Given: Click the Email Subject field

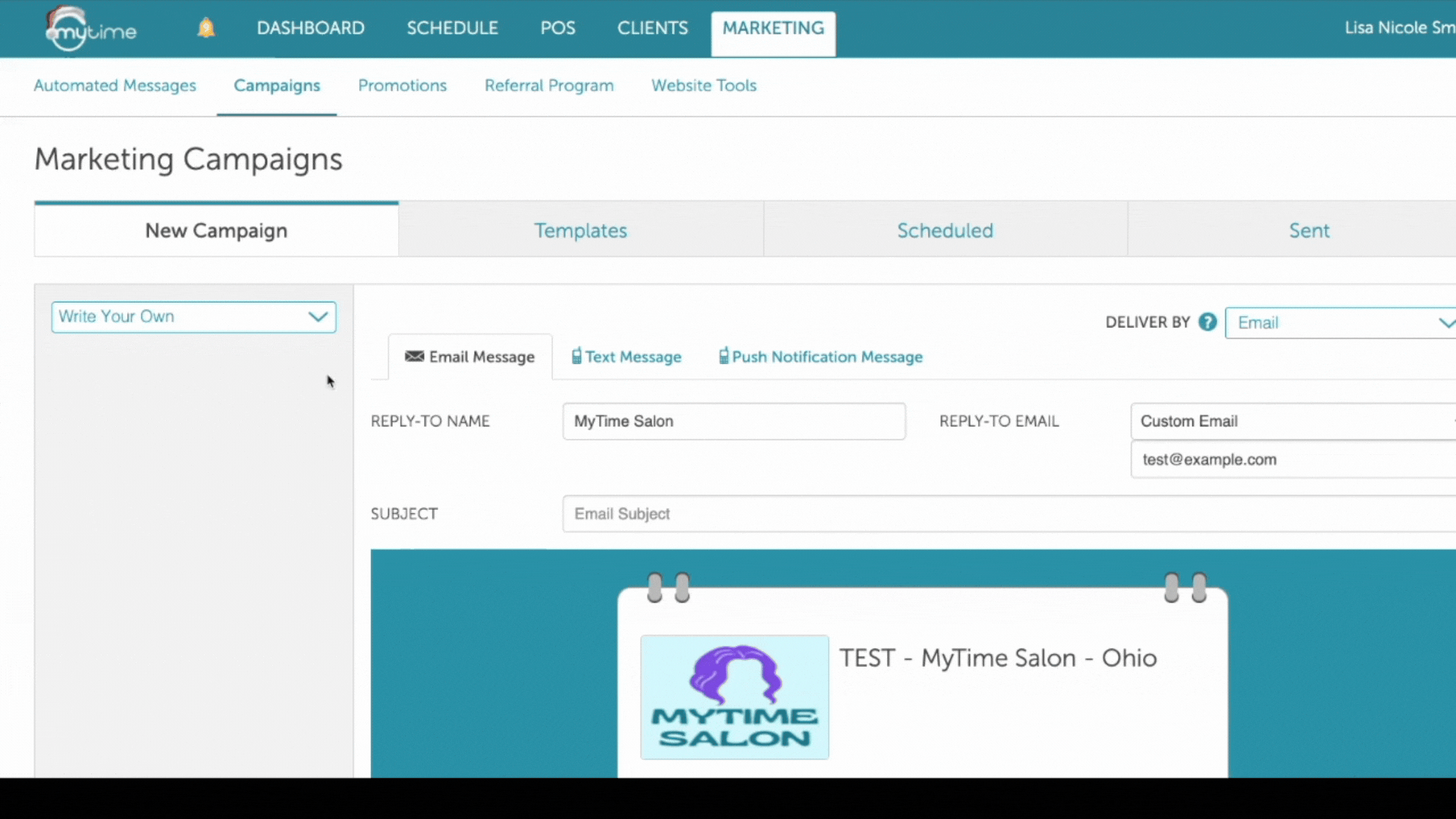Looking at the screenshot, I should pyautogui.click(x=1009, y=514).
